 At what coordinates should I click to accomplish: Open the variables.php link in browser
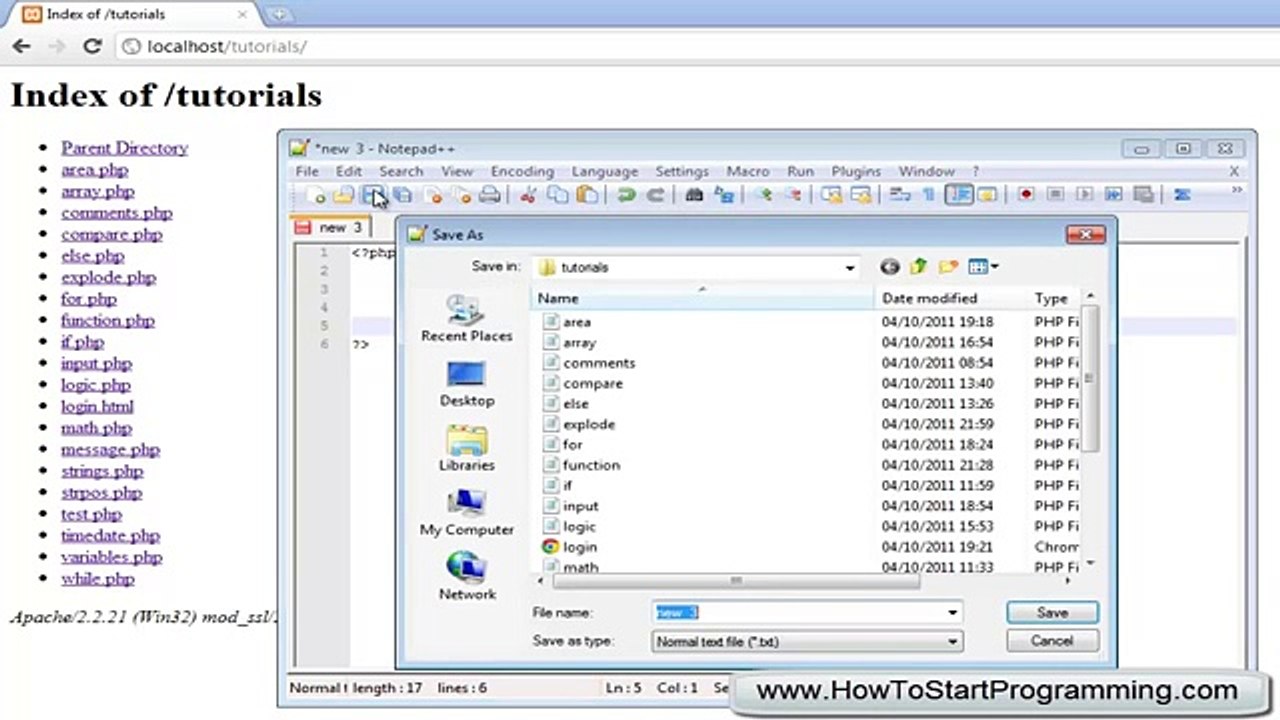click(111, 557)
